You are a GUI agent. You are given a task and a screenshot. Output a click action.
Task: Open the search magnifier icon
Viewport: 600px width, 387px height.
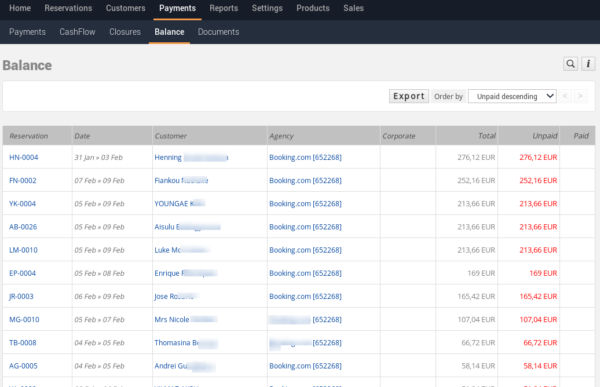coord(570,64)
